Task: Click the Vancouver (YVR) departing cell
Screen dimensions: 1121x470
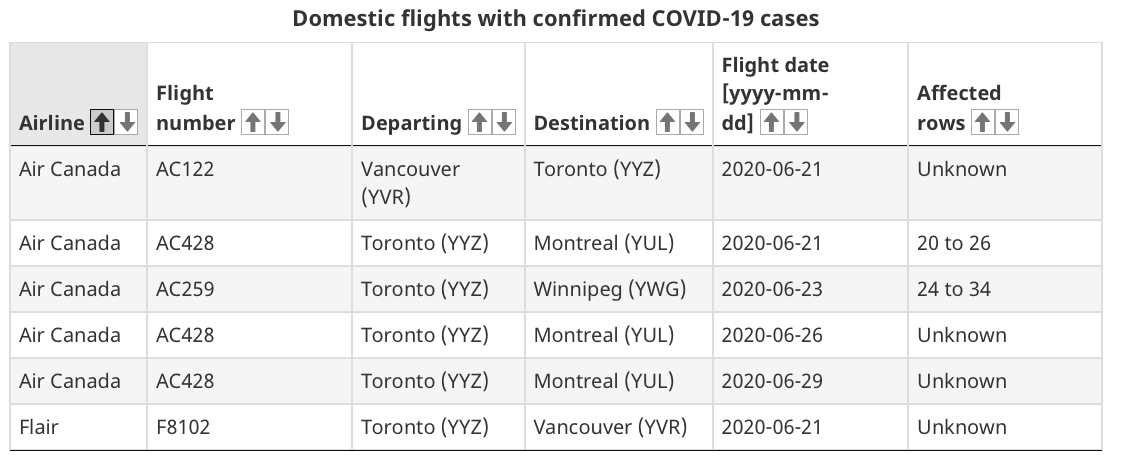Action: pos(438,183)
